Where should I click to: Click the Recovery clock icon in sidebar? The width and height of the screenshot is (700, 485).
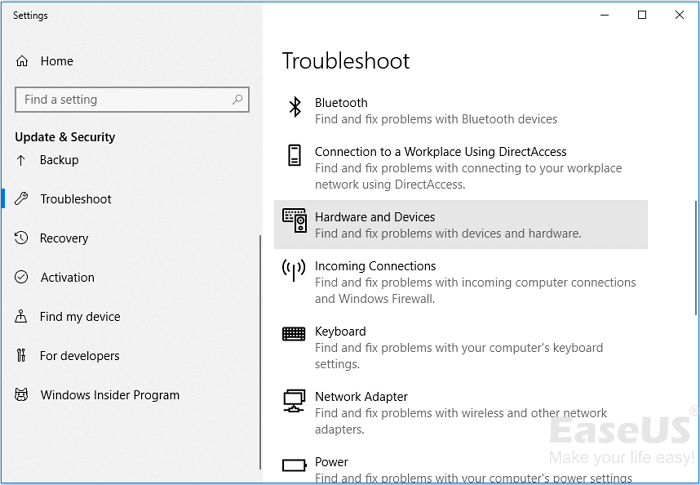pos(22,238)
